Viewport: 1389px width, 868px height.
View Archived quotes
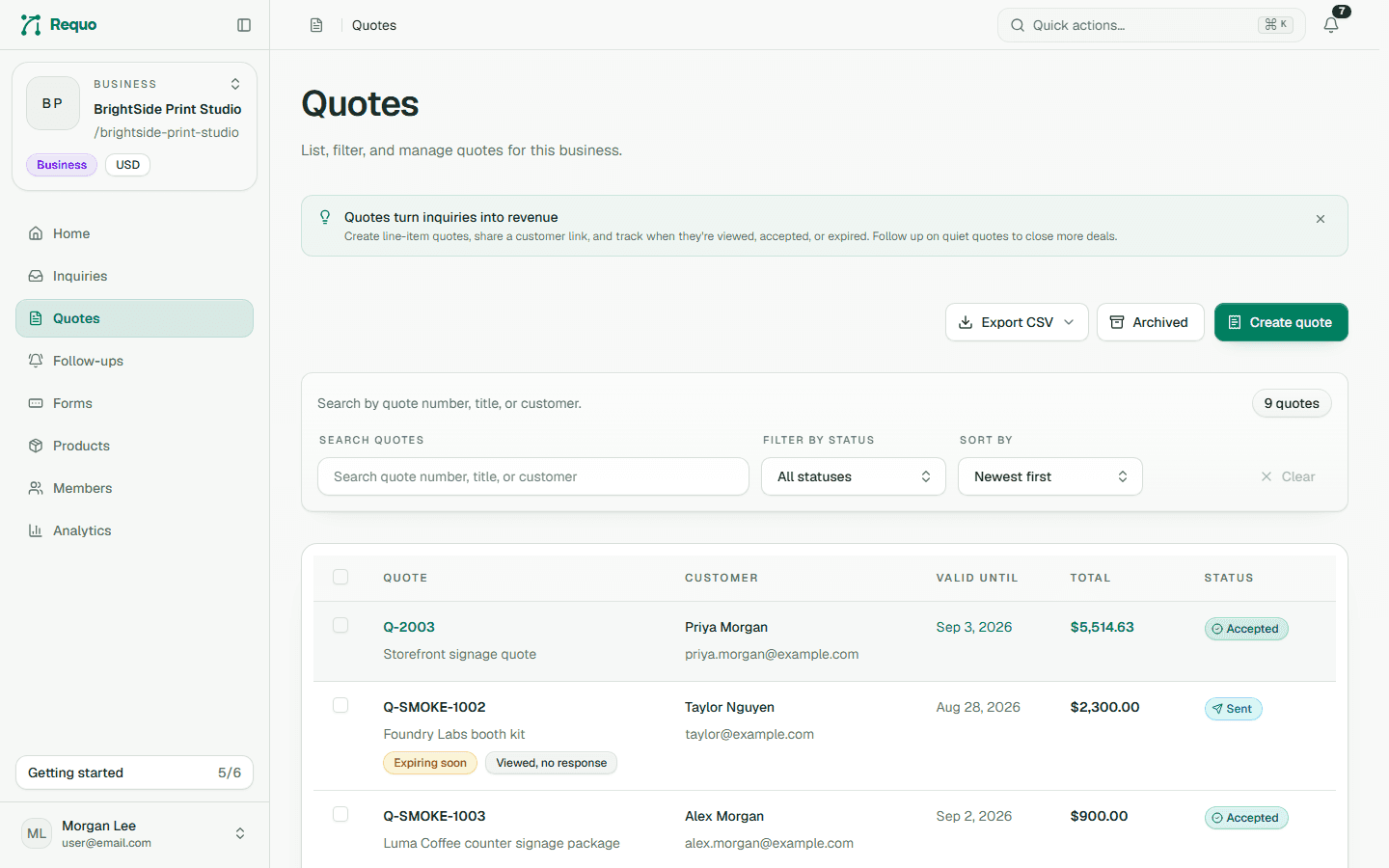[1150, 322]
